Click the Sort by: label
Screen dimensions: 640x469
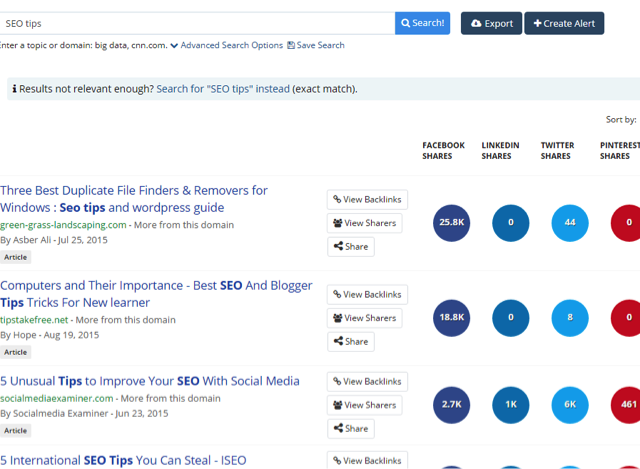[621, 120]
